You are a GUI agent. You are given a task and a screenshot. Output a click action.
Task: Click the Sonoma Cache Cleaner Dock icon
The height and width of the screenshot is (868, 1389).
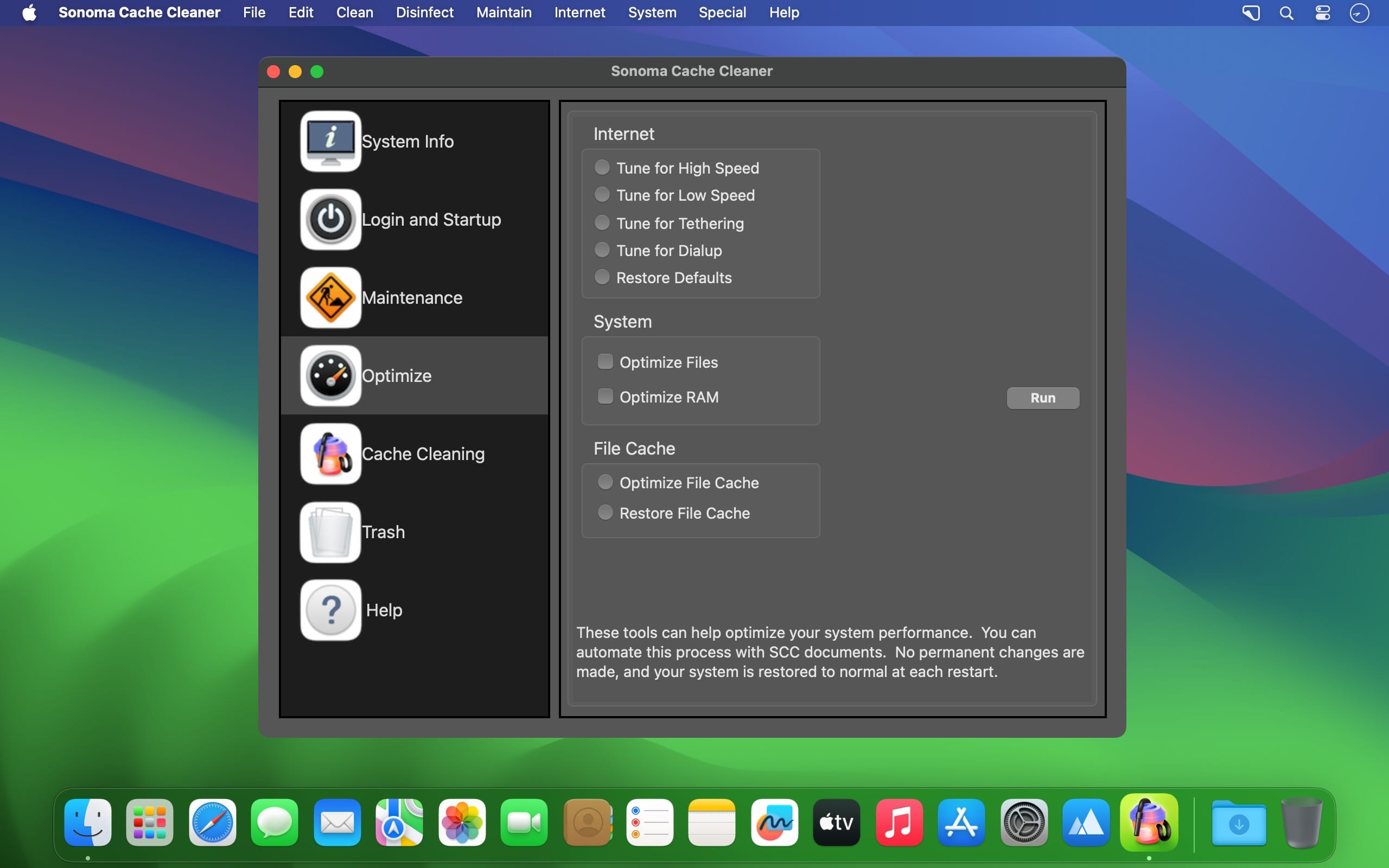1149,822
